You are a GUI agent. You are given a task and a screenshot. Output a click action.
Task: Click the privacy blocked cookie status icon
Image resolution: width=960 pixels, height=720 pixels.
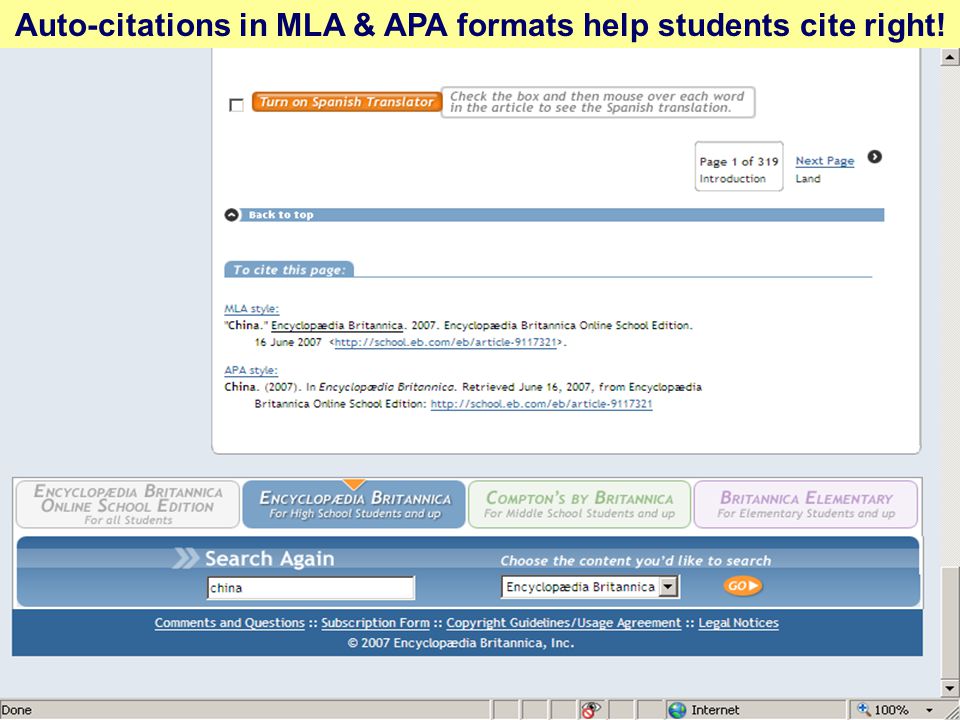coord(590,710)
